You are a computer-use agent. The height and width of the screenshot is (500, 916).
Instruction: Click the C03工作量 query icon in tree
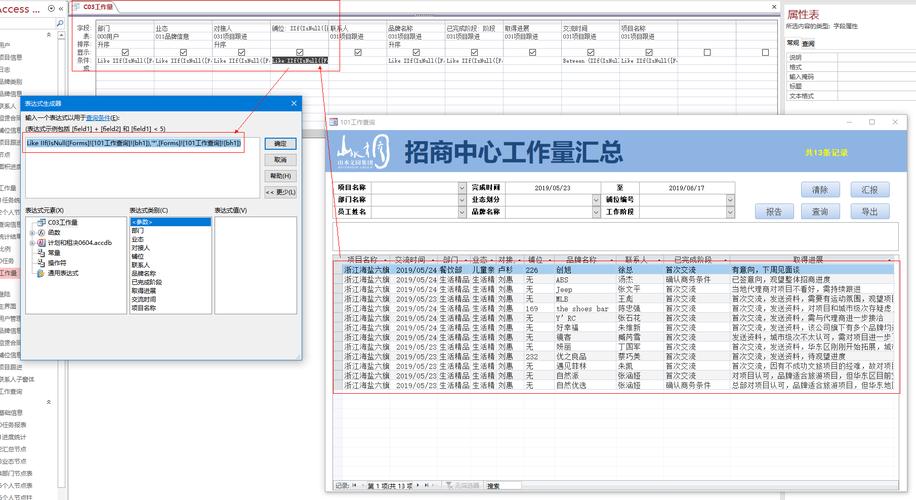coord(41,223)
